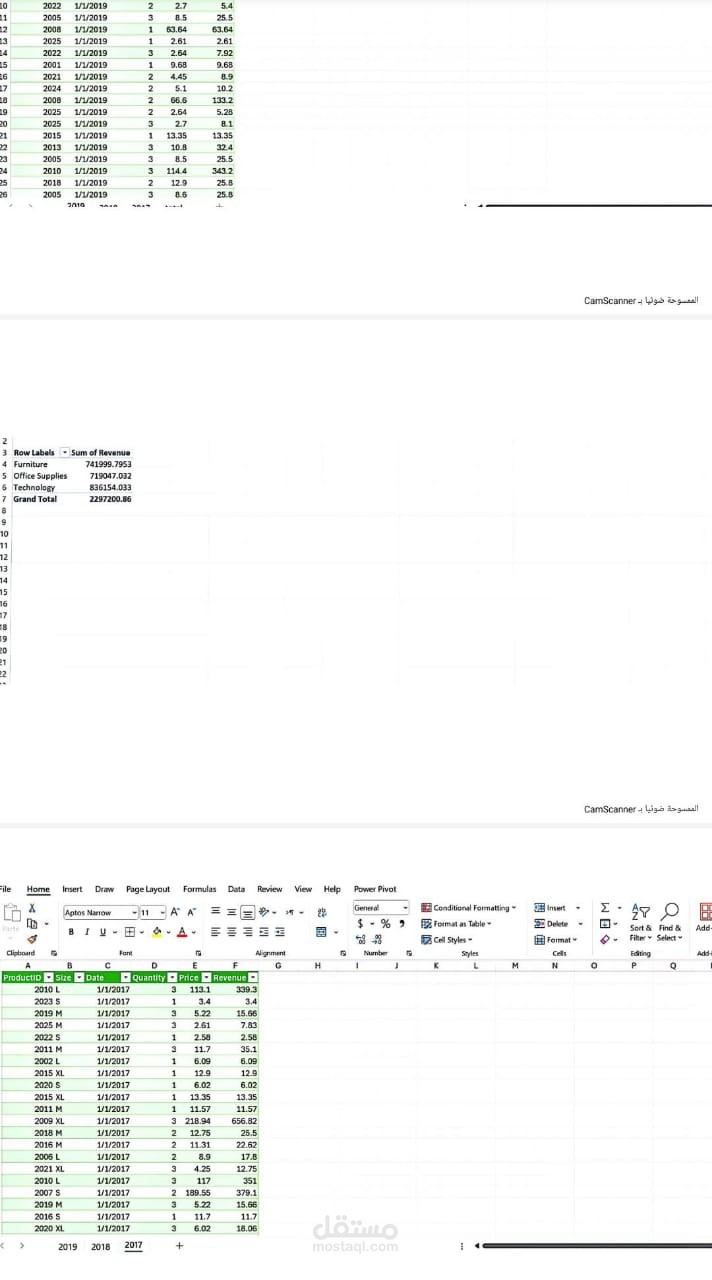712x1280 pixels.
Task: Select Furniture row in pivot table
Action: click(72, 464)
